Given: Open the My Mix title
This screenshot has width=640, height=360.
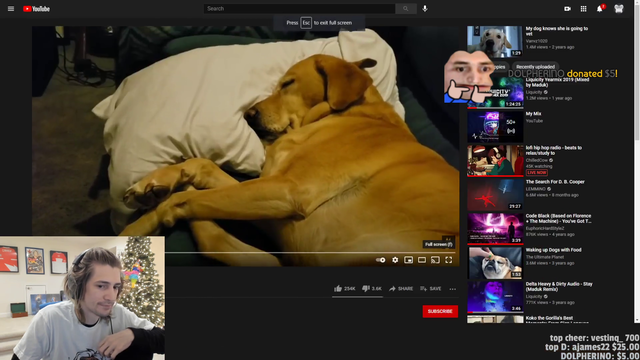Looking at the screenshot, I should coord(533,114).
